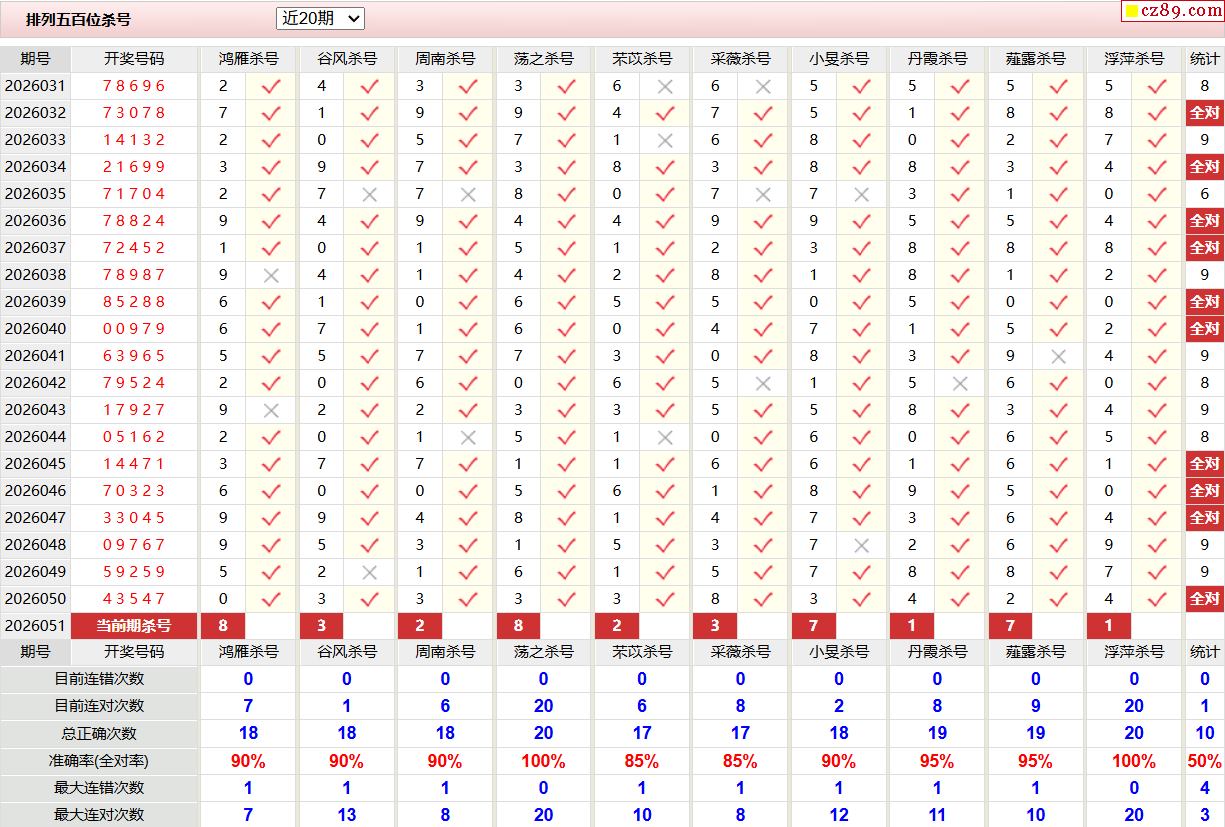Viewport: 1225px width, 827px height.
Task: Click the 统计 header in the top row
Action: (x=1204, y=59)
